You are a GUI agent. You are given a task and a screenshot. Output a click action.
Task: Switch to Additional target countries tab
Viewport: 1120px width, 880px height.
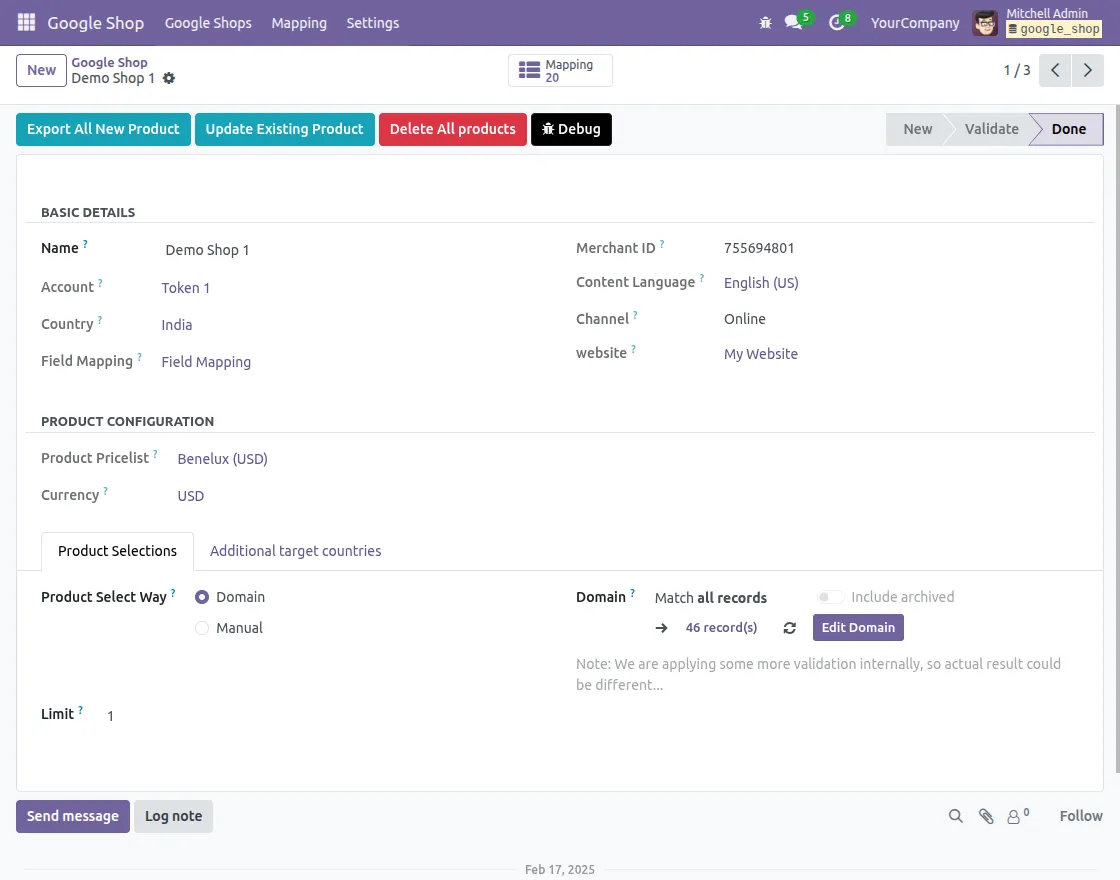click(x=295, y=551)
